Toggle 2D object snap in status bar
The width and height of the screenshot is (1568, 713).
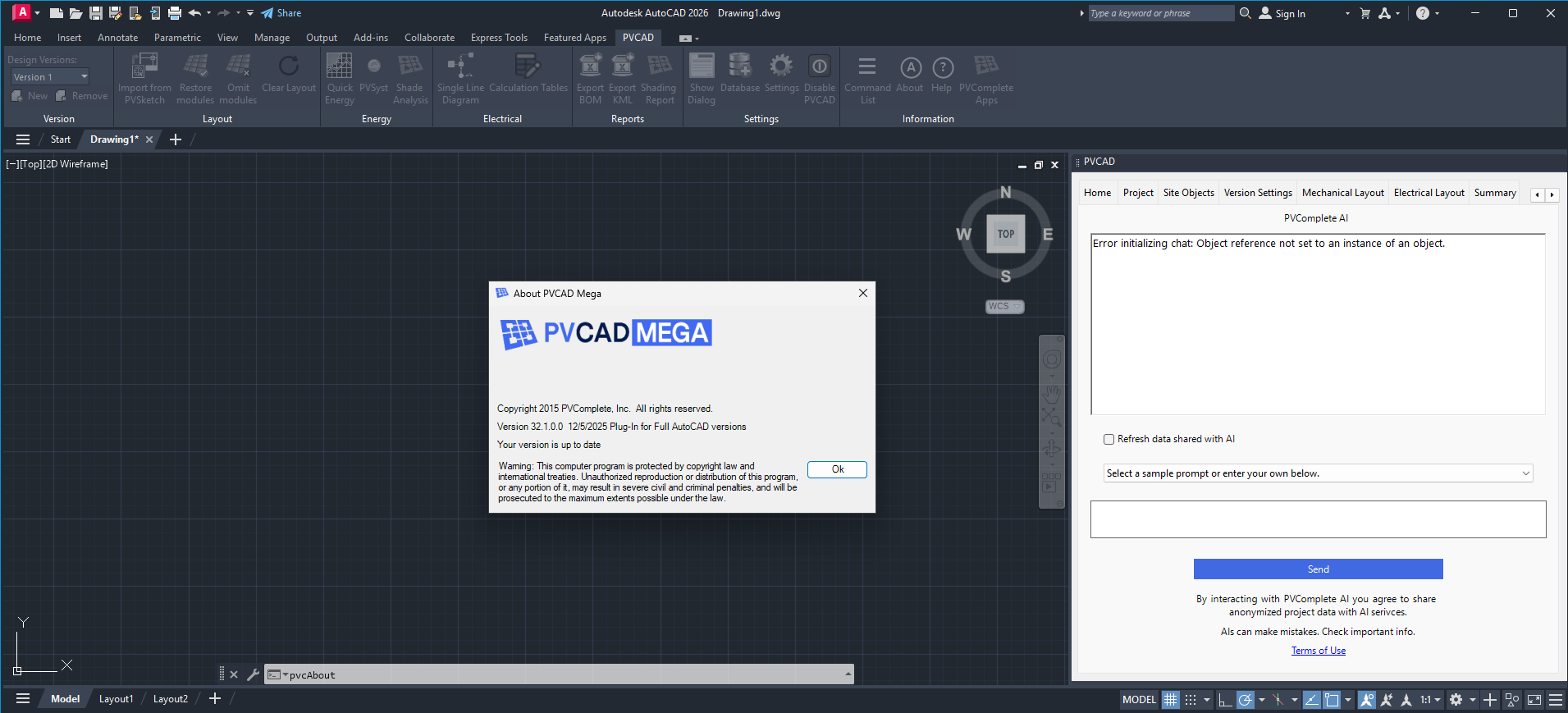click(1332, 700)
